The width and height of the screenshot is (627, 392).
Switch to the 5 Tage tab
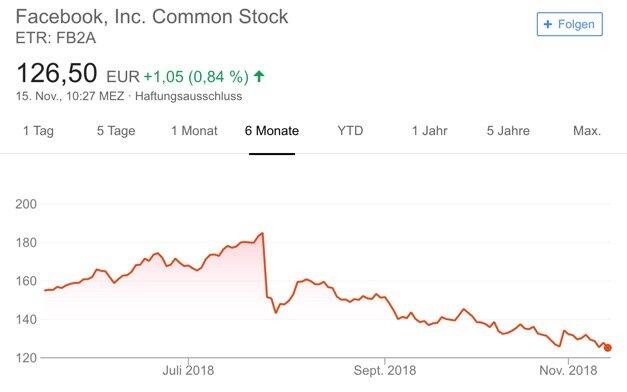coord(116,131)
